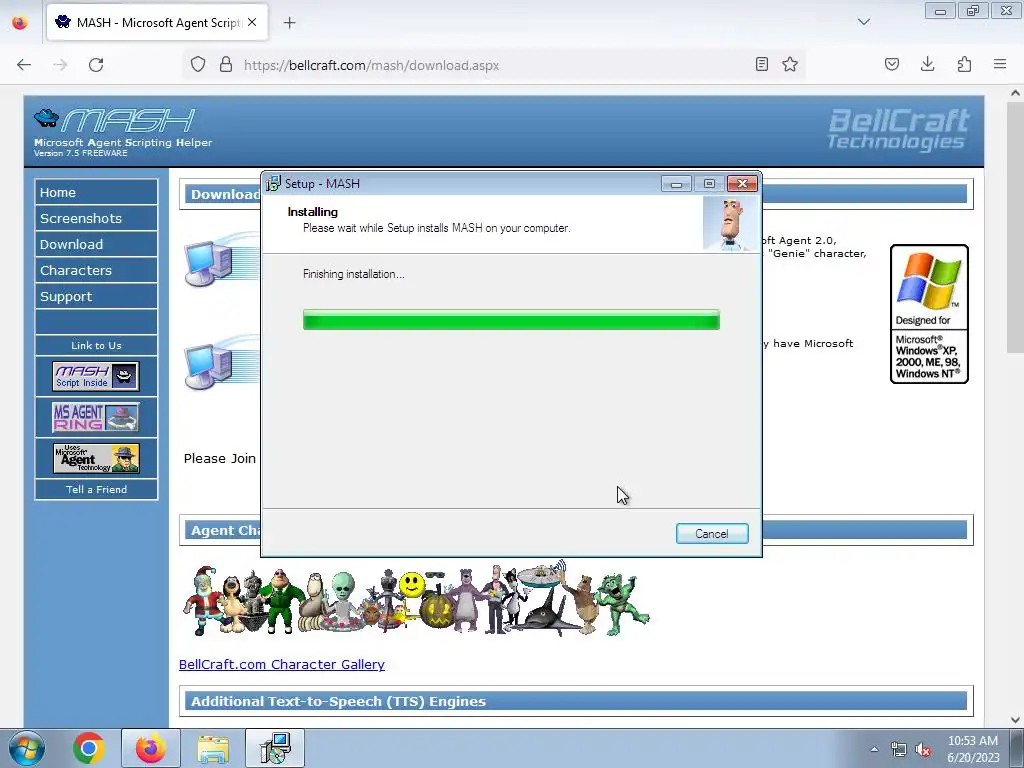Click the network tray icon

899,749
